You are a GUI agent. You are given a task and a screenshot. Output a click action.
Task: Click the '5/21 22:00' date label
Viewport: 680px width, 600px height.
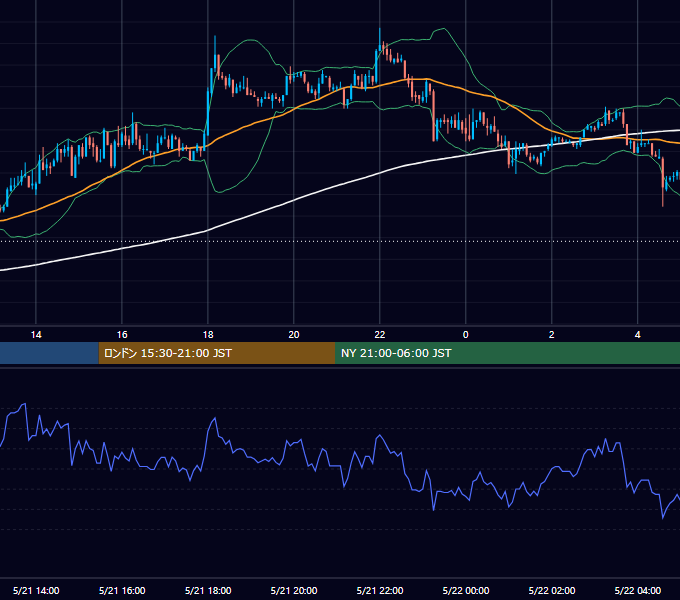click(379, 590)
